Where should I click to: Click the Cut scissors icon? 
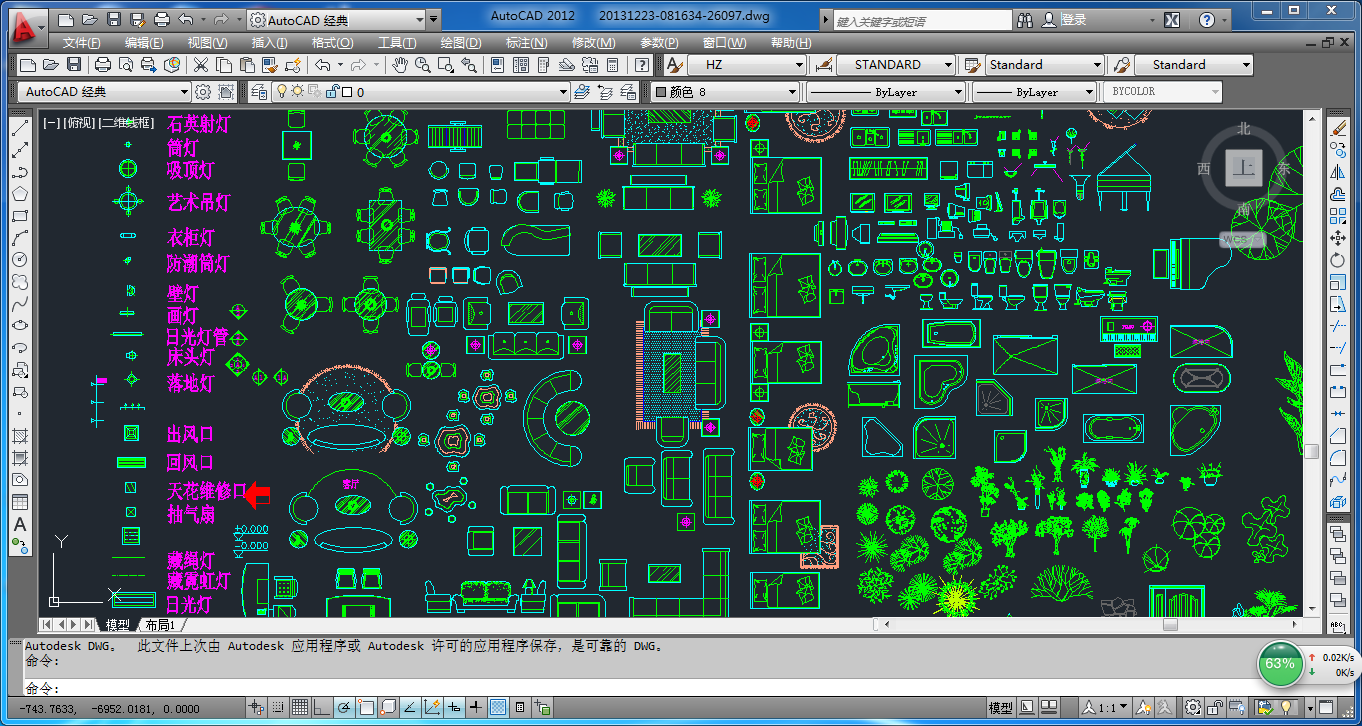pyautogui.click(x=200, y=65)
